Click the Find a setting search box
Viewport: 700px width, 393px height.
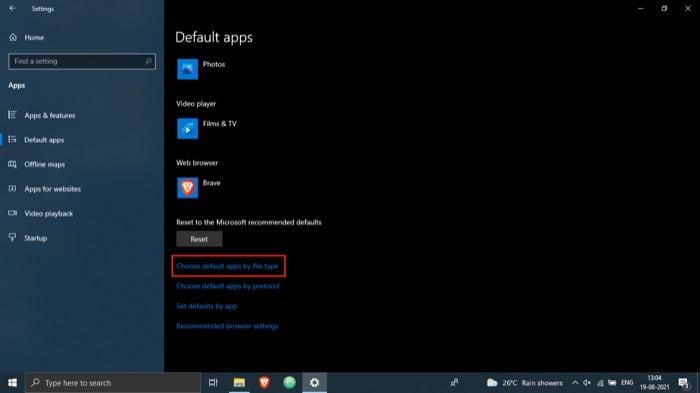(x=82, y=61)
